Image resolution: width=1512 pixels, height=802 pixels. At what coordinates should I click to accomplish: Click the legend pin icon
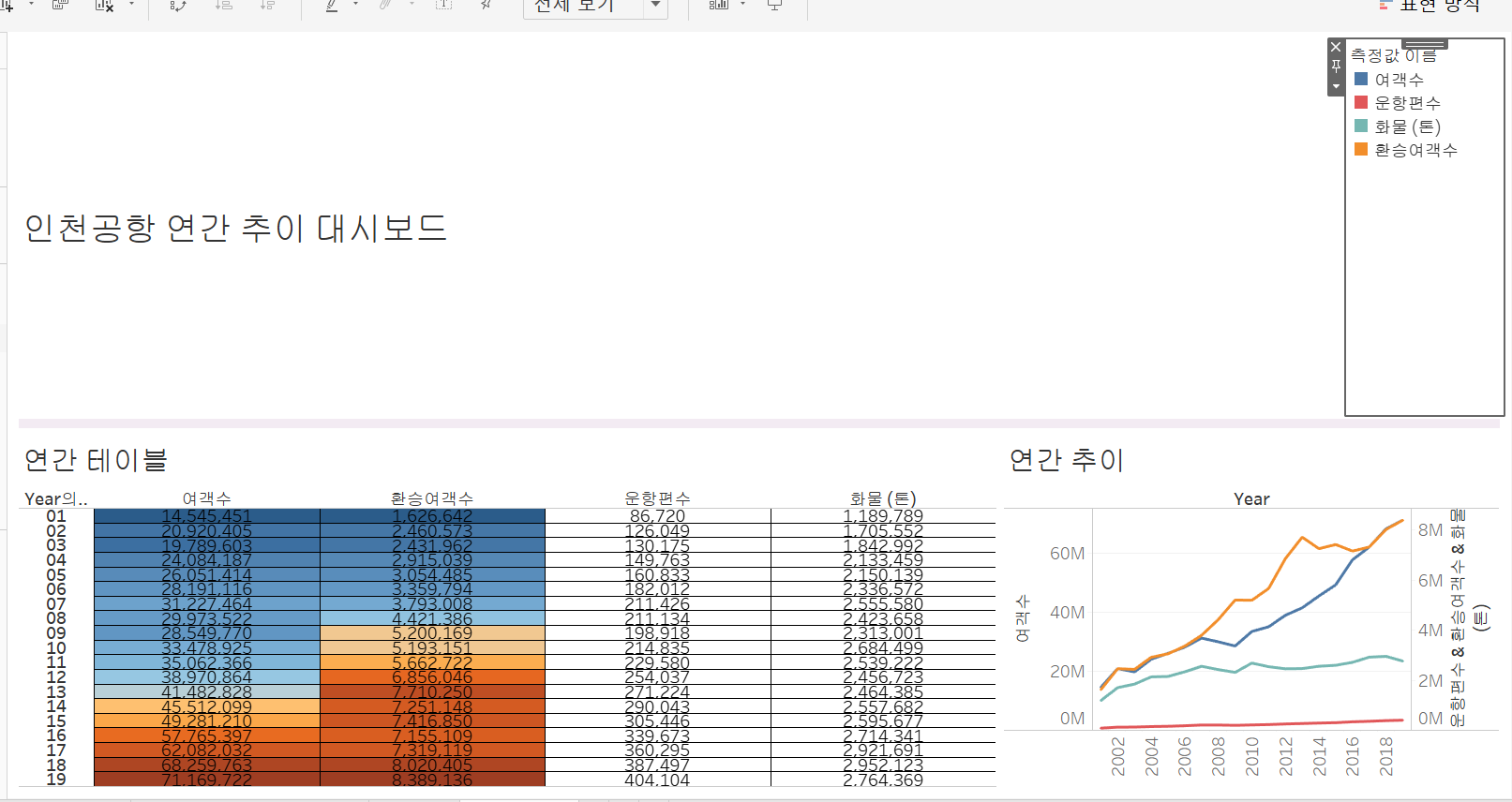coord(1336,67)
